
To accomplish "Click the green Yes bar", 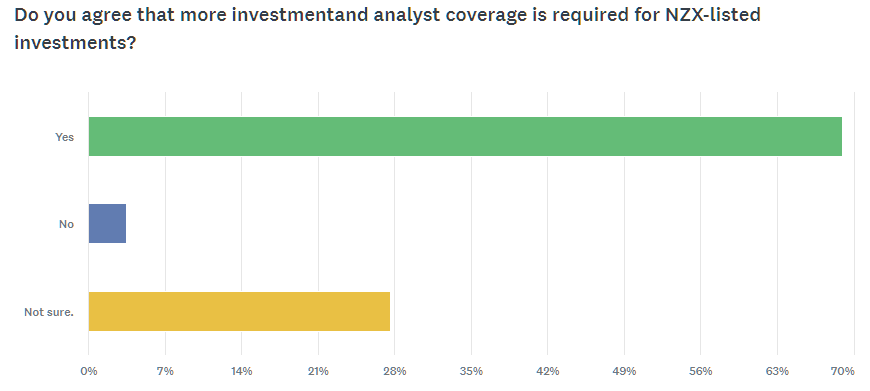I will pos(465,136).
